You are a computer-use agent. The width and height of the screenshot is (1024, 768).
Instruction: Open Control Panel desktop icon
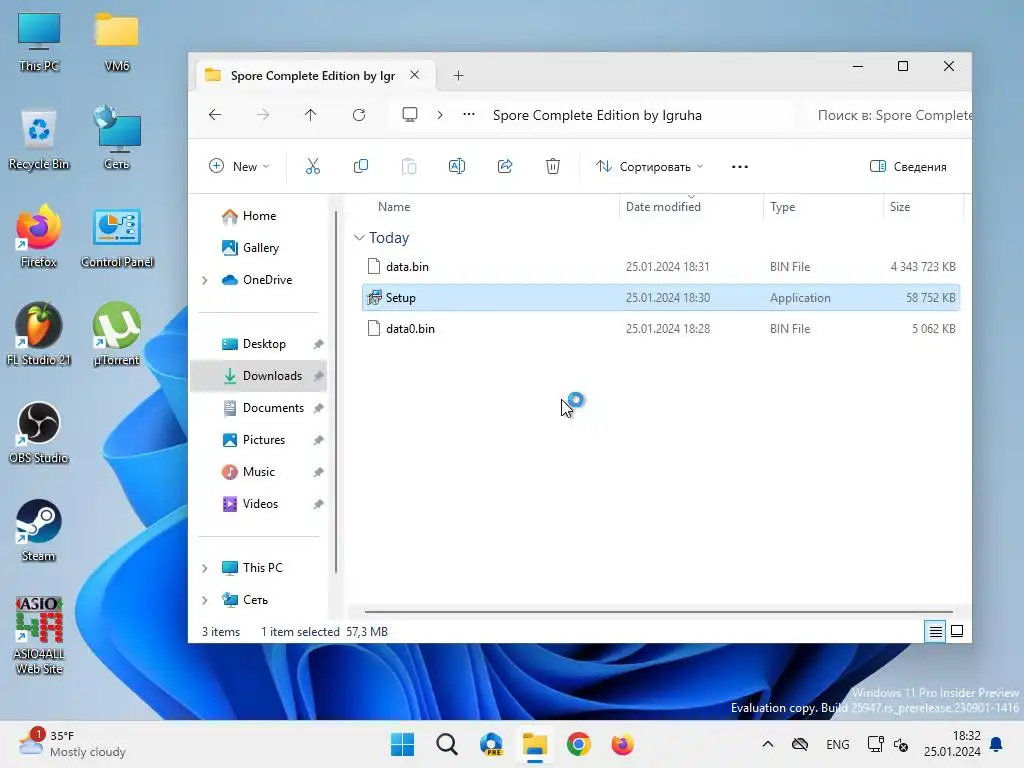pyautogui.click(x=117, y=238)
